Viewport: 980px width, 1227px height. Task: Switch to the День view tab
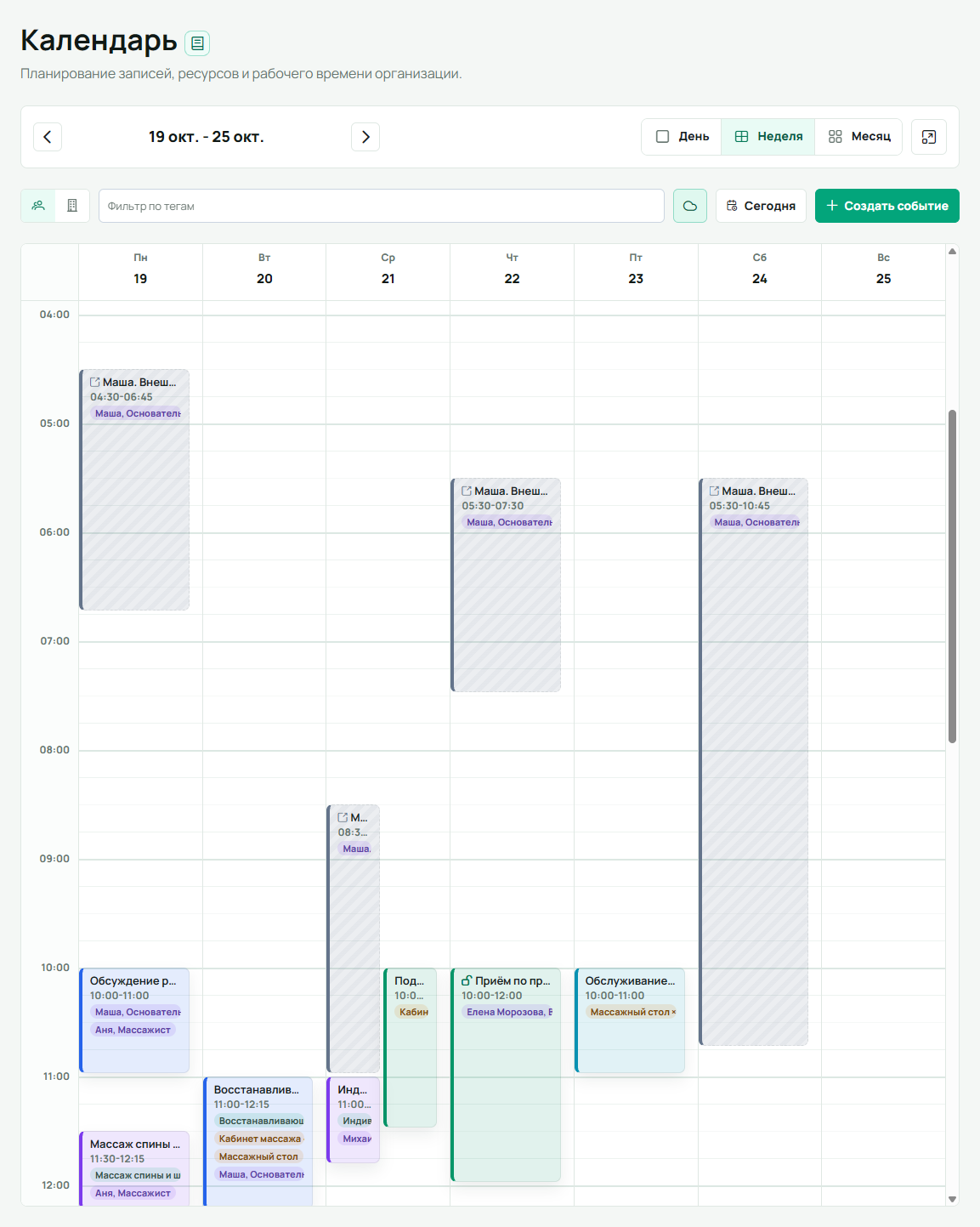click(x=682, y=137)
